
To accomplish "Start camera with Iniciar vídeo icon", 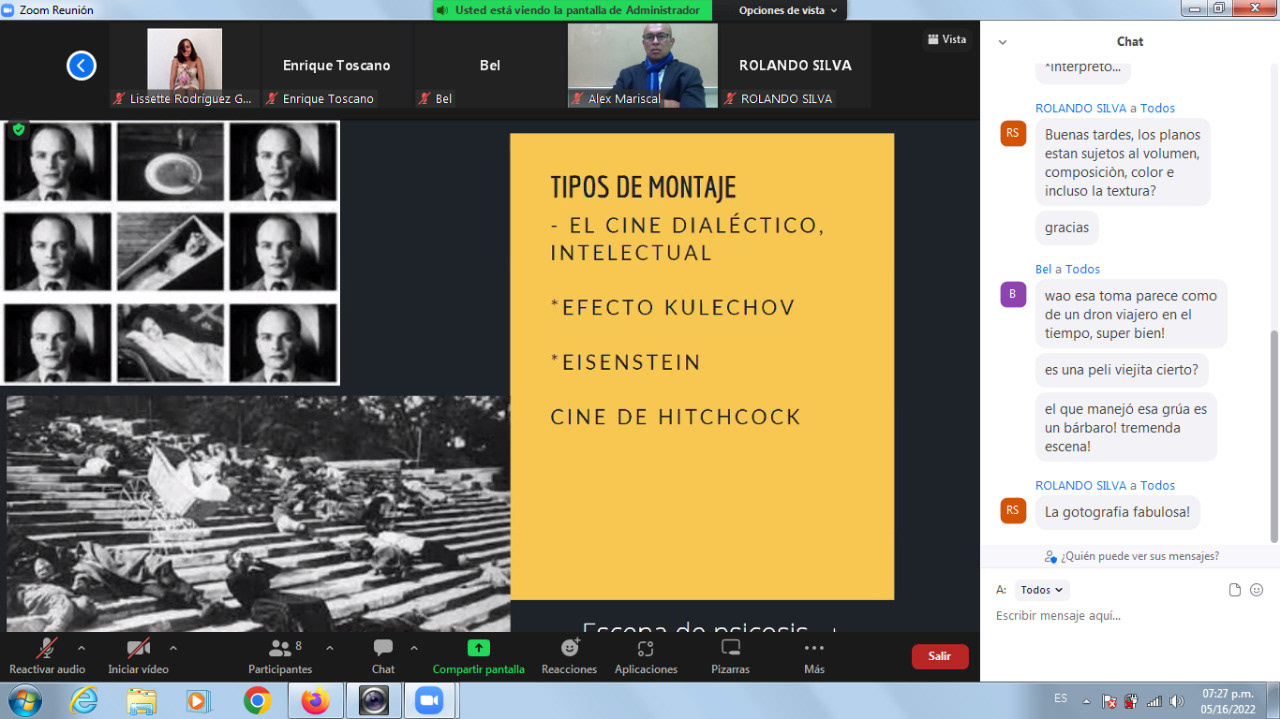I will (138, 648).
